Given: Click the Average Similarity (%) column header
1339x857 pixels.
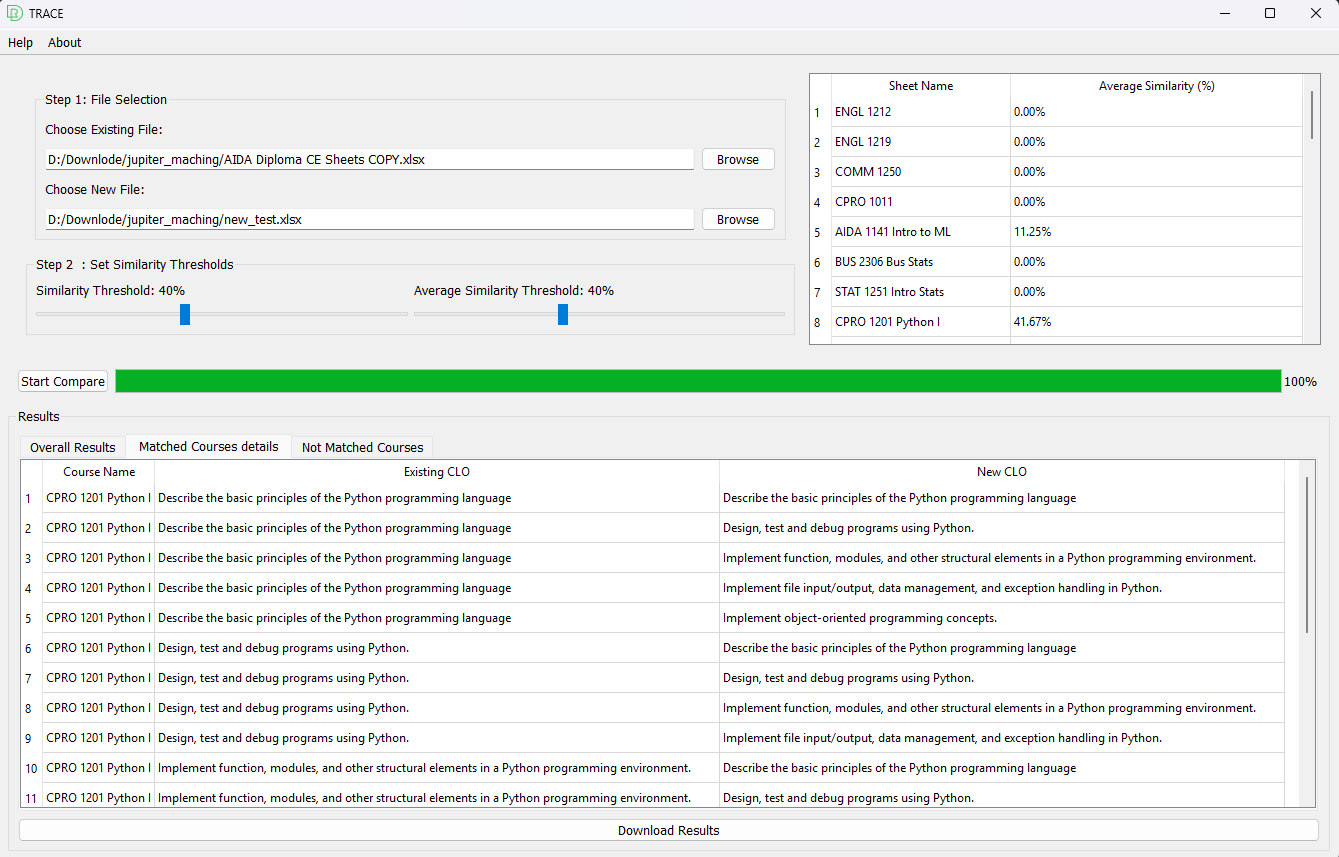Looking at the screenshot, I should 1157,86.
